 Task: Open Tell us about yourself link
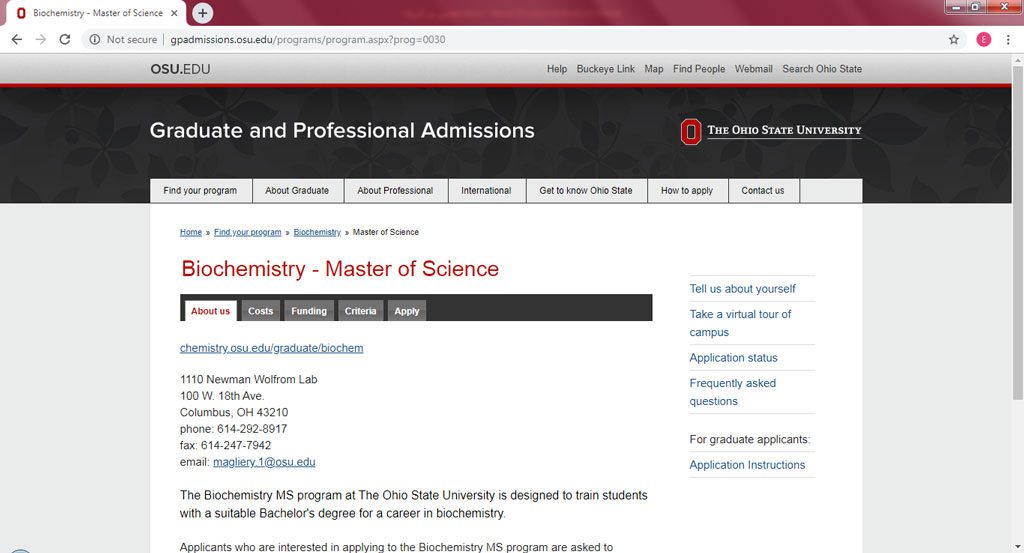pos(743,289)
